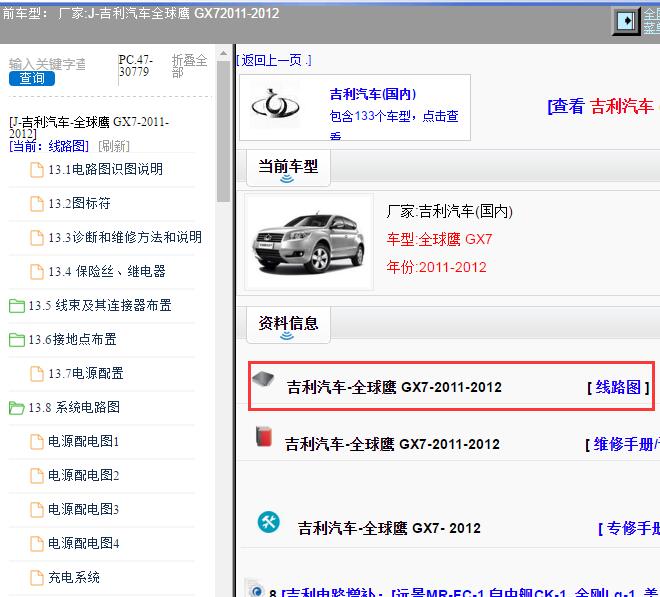Click 年份:2011-2012 text
Viewport: 660px width, 597px height.
pyautogui.click(x=436, y=267)
